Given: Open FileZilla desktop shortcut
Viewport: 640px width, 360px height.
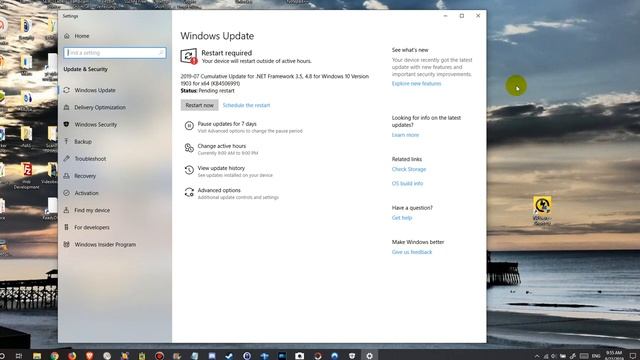Looking at the screenshot, I should point(27,176).
